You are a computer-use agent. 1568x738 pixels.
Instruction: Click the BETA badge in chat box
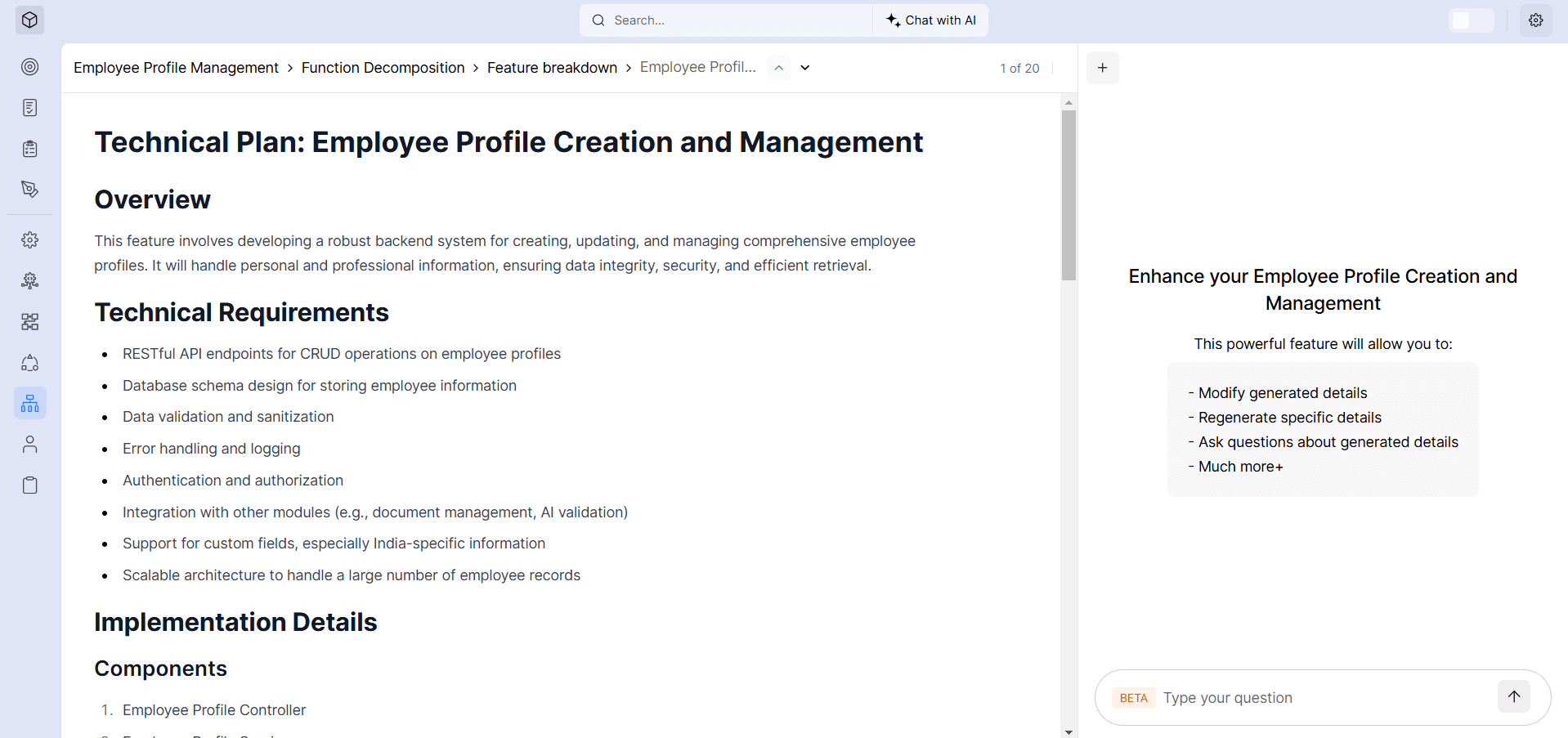pyautogui.click(x=1133, y=698)
